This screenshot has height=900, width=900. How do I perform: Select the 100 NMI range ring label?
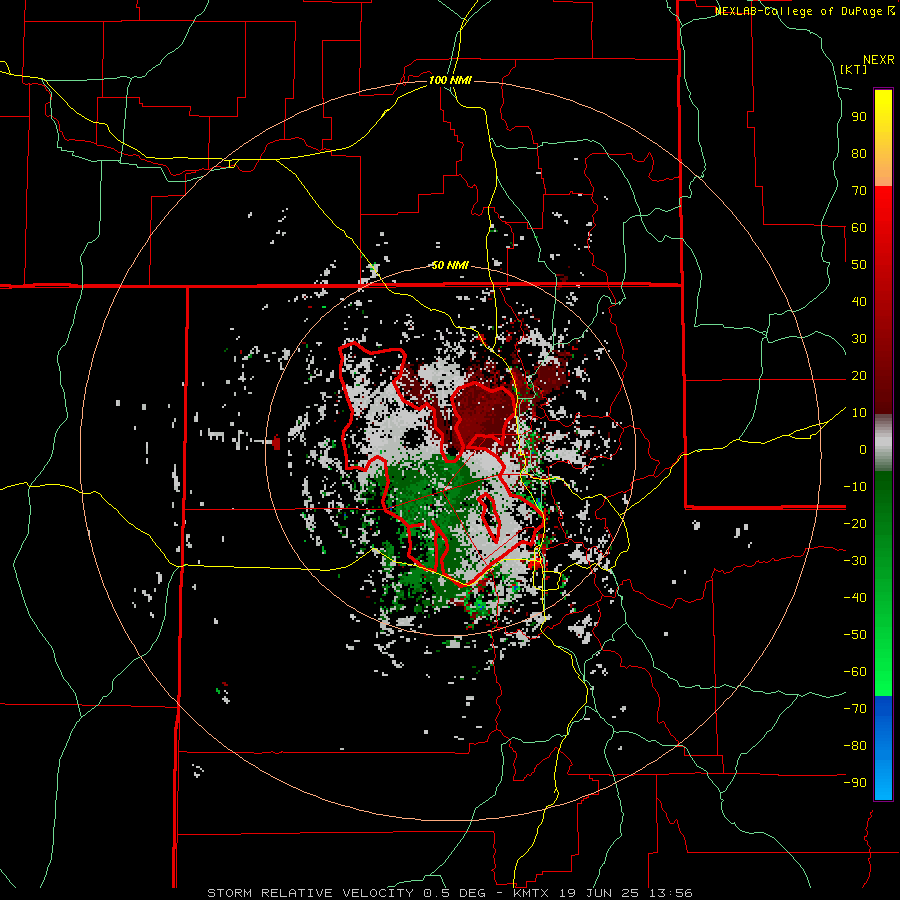pyautogui.click(x=450, y=80)
